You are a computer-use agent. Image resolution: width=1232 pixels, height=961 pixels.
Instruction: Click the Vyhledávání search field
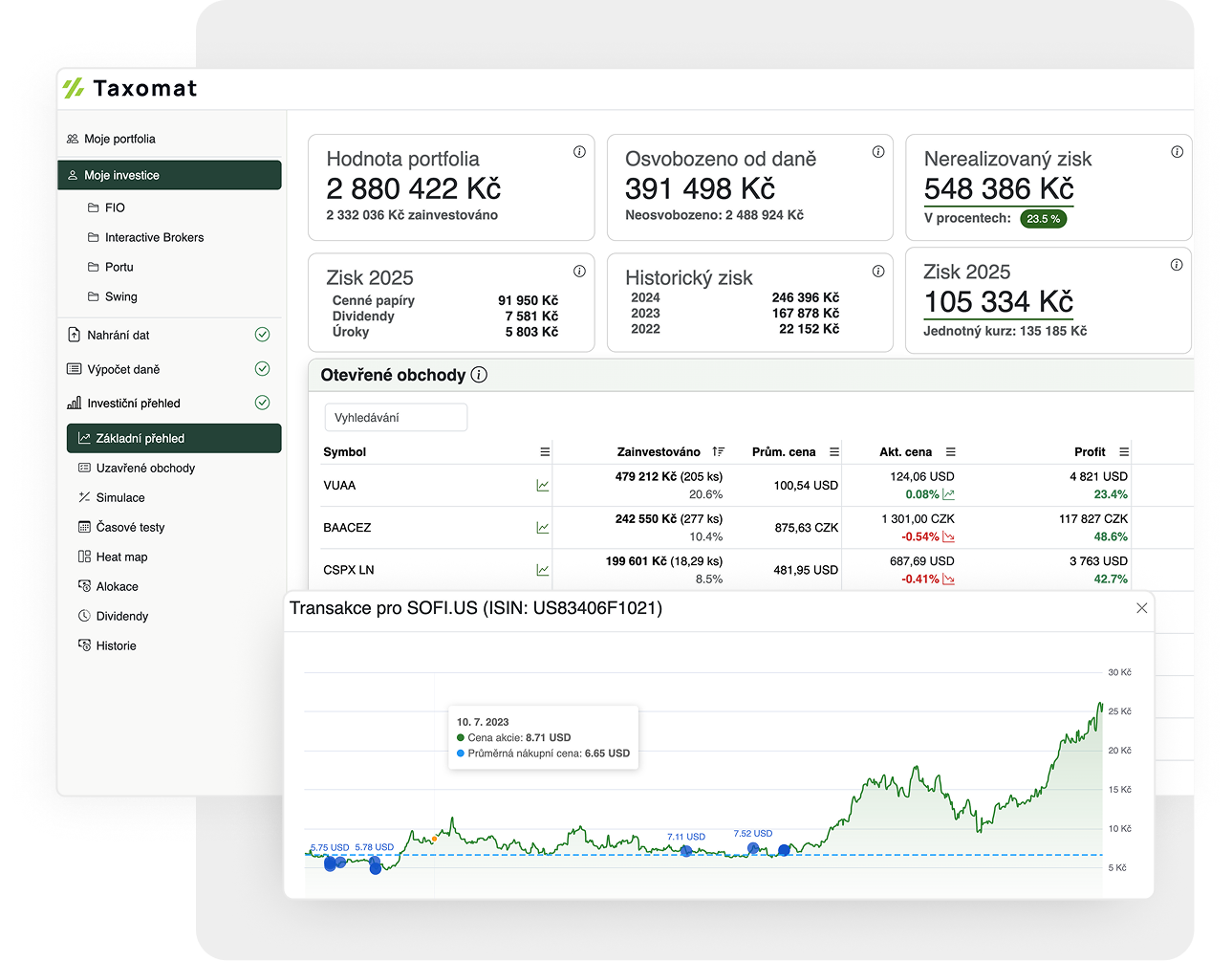[x=395, y=417]
